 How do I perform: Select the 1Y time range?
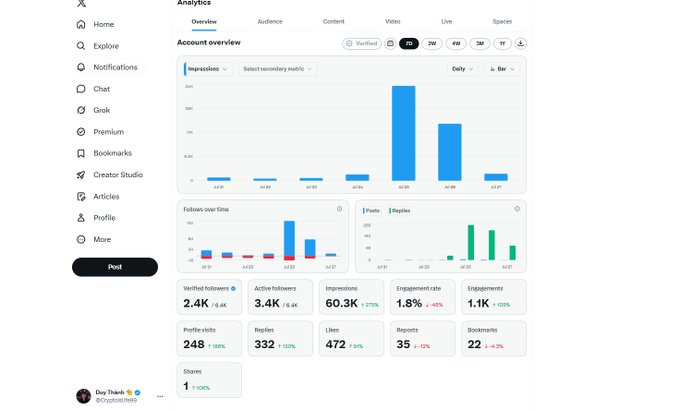(502, 43)
